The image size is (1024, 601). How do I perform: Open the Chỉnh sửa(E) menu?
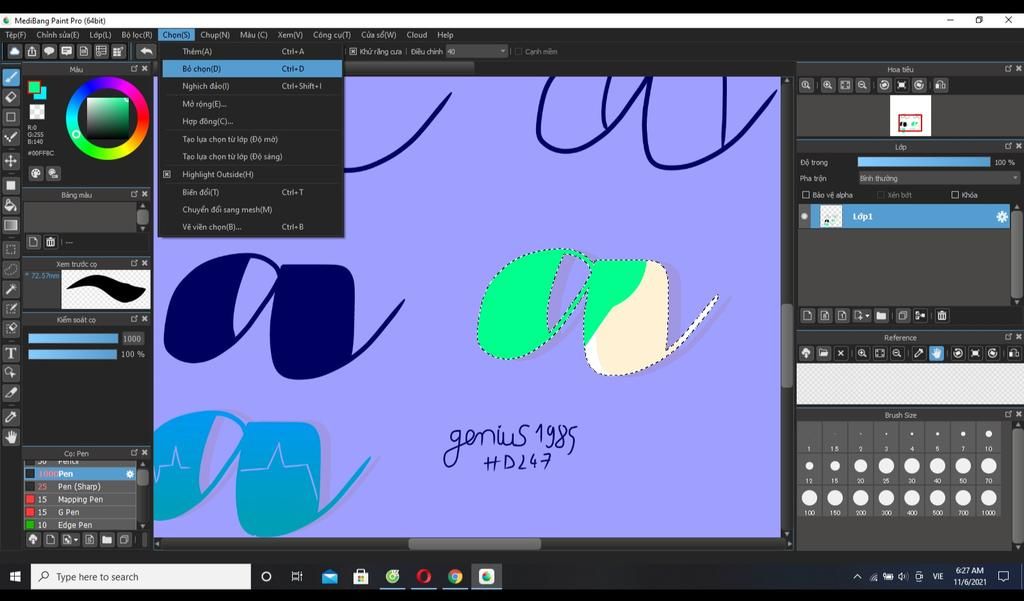(x=57, y=35)
